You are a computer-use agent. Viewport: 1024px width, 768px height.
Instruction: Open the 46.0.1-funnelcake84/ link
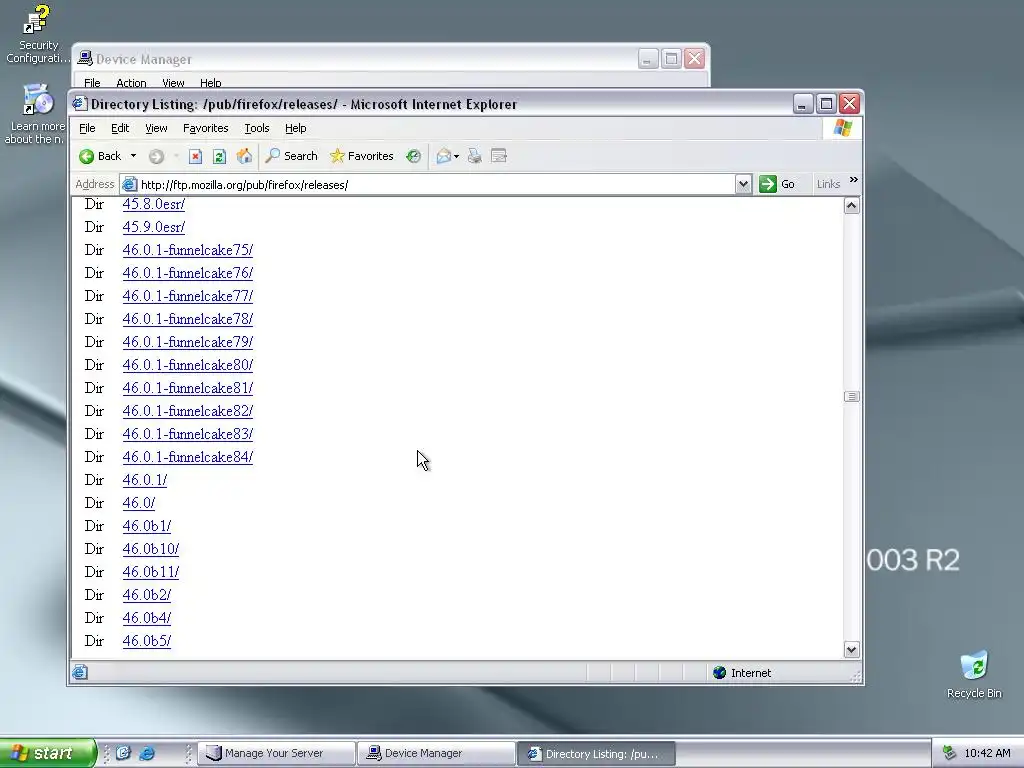(x=187, y=457)
